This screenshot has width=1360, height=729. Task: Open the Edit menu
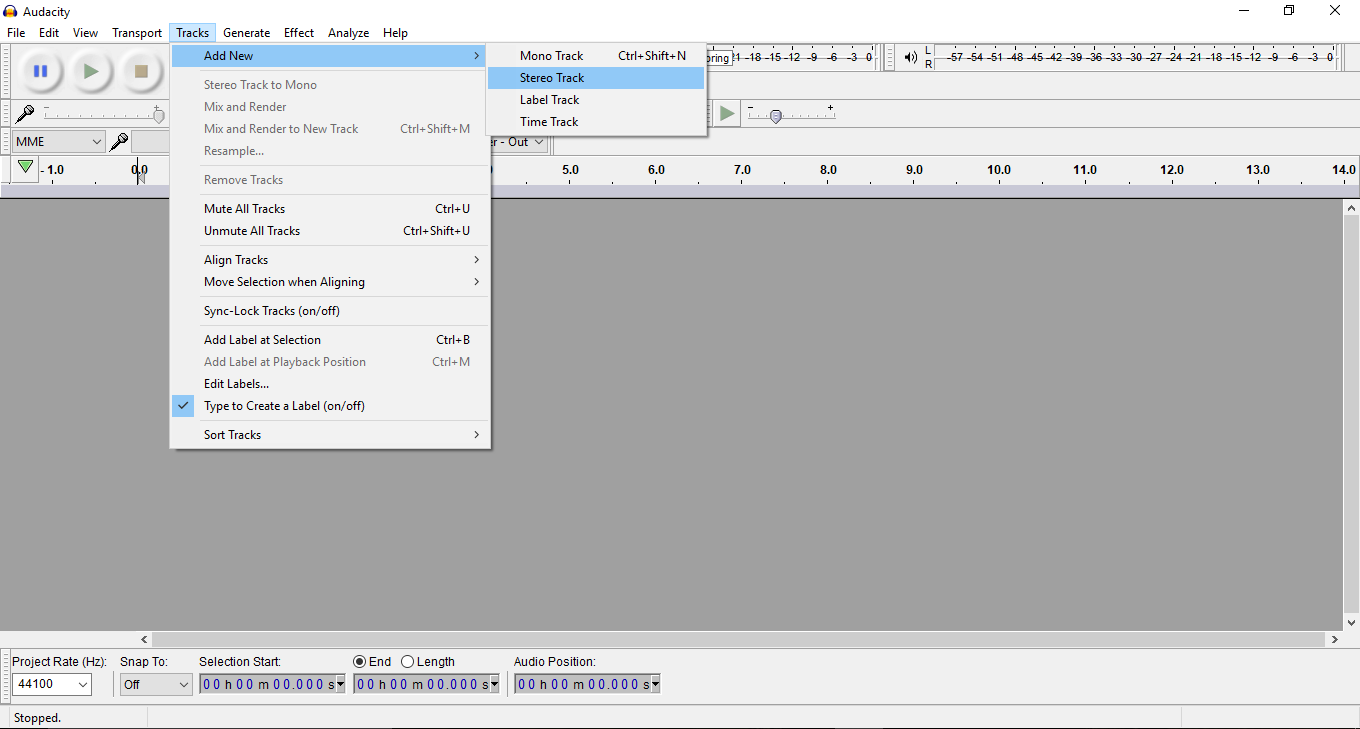coord(49,33)
